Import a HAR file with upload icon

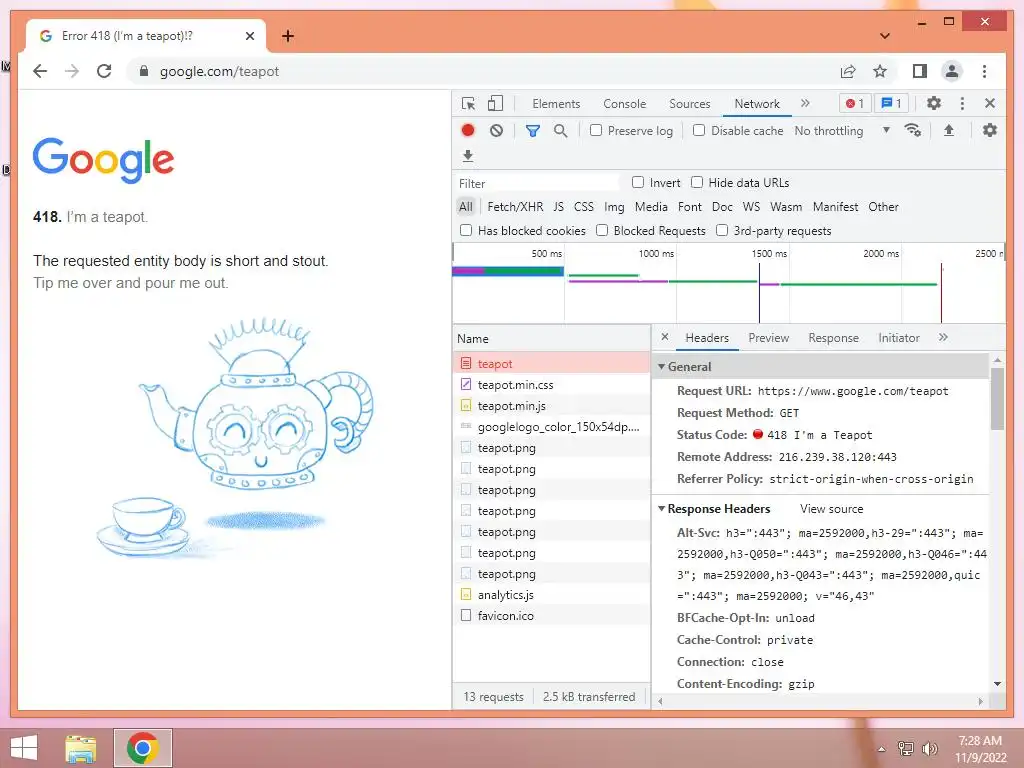pos(949,131)
